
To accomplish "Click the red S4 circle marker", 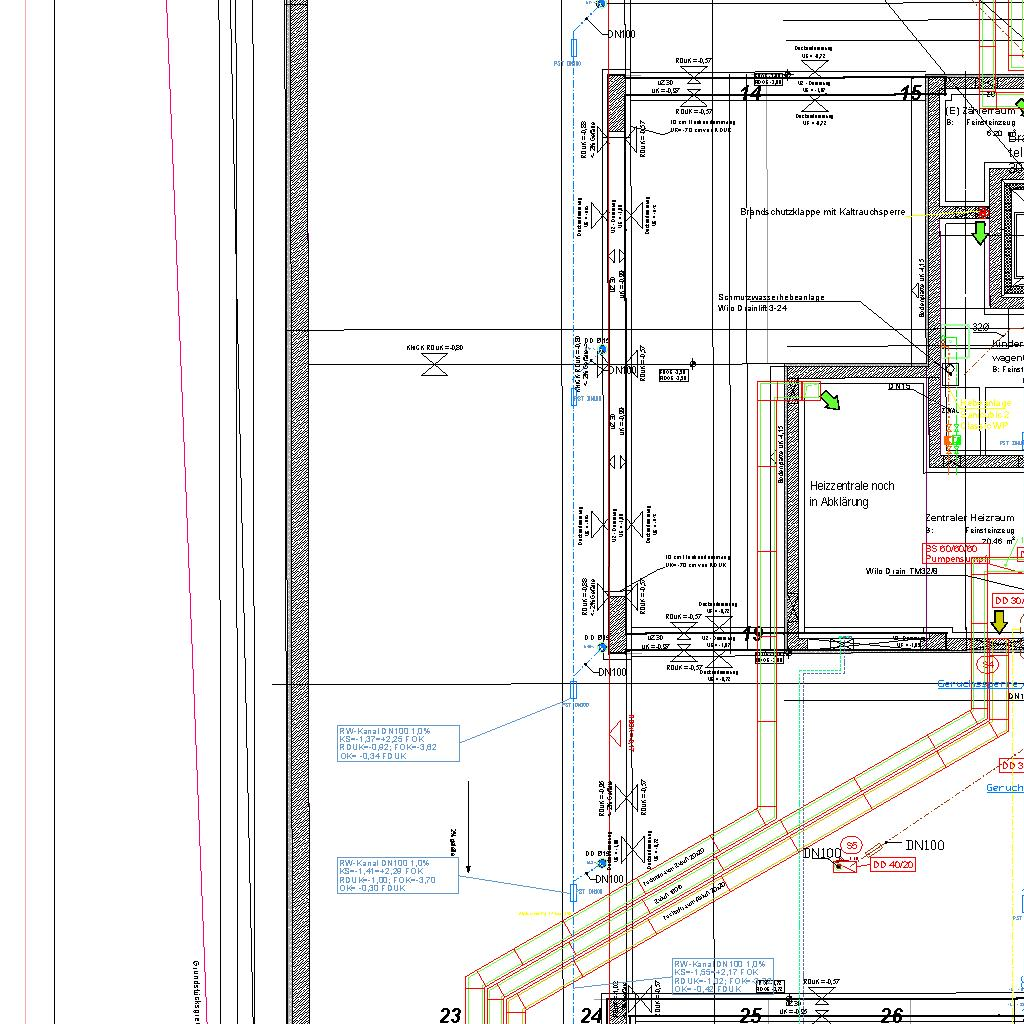I will 989,664.
